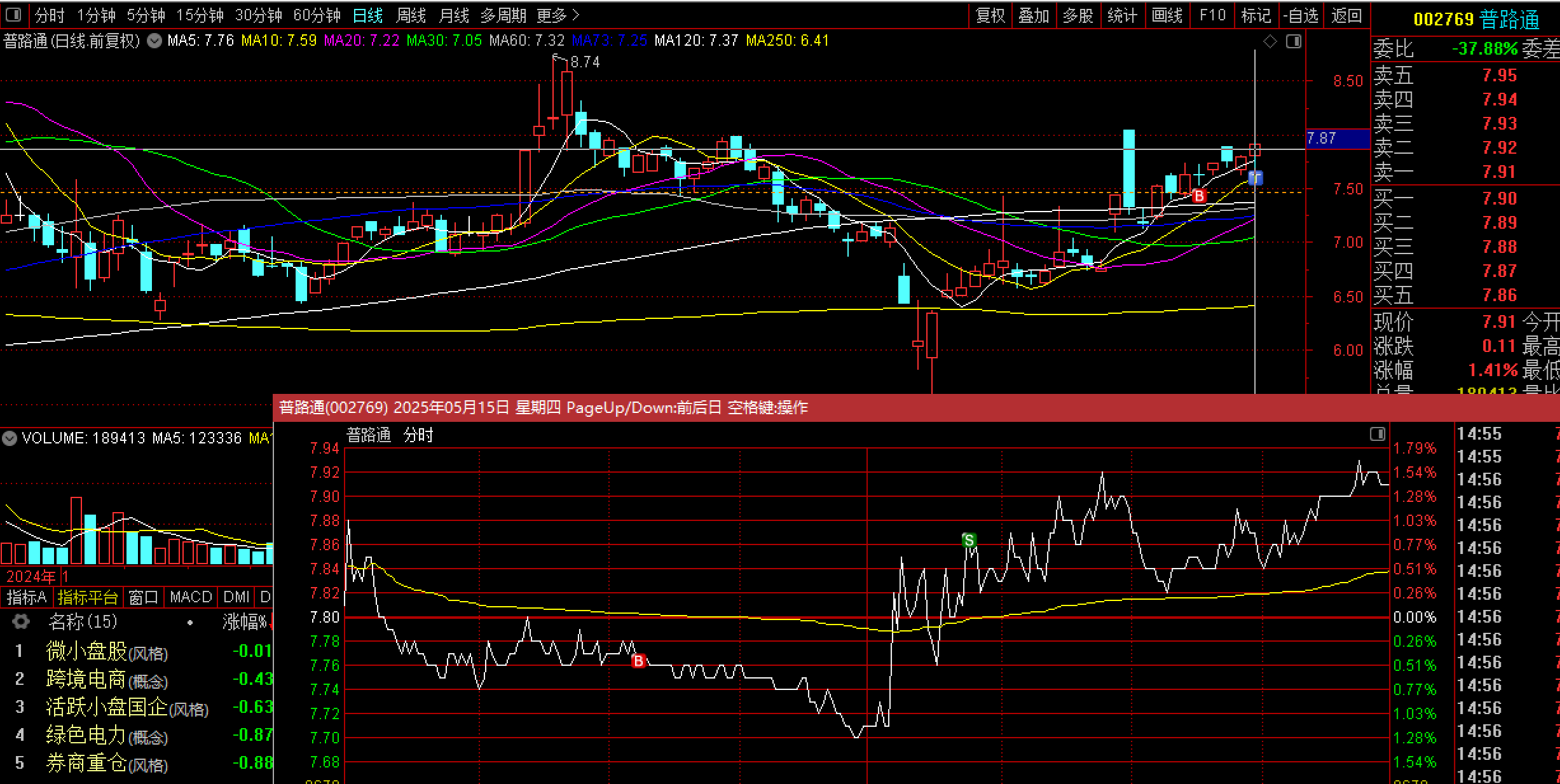The width and height of the screenshot is (1560, 784).
Task: Select the 窗口 tab
Action: tap(143, 597)
